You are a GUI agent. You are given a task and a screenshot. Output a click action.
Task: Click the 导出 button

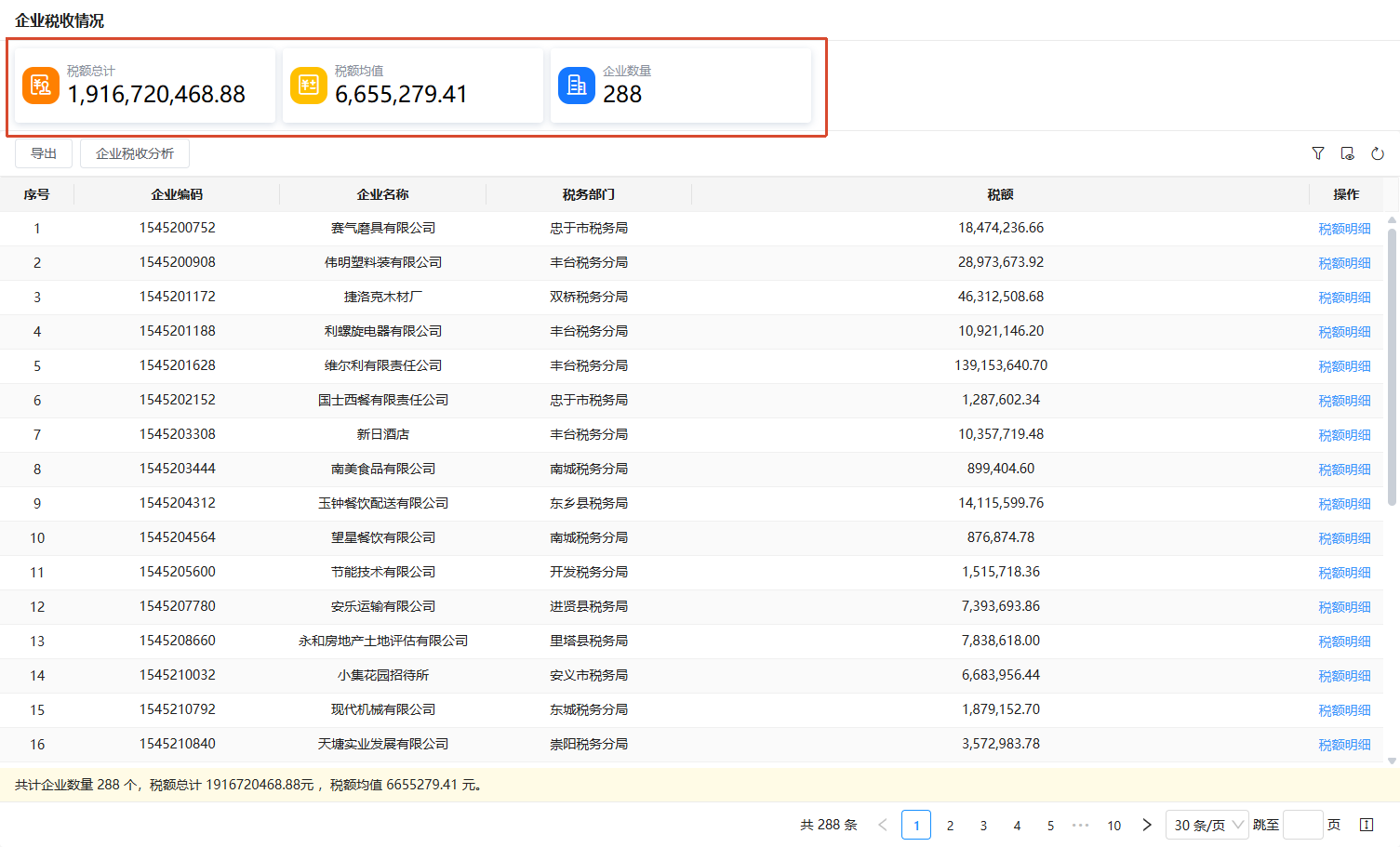click(x=44, y=153)
